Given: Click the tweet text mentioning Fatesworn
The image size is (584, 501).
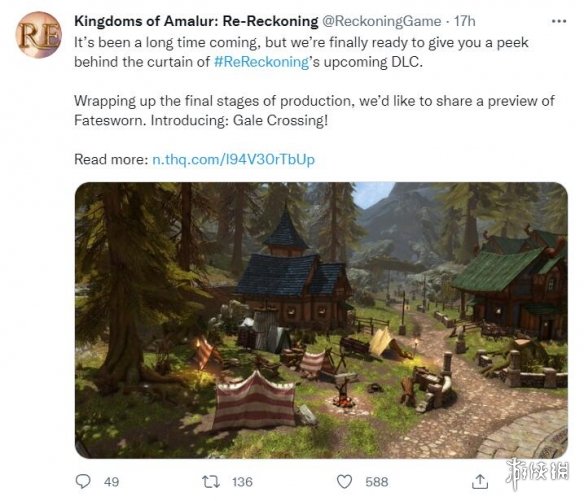Looking at the screenshot, I should (314, 111).
